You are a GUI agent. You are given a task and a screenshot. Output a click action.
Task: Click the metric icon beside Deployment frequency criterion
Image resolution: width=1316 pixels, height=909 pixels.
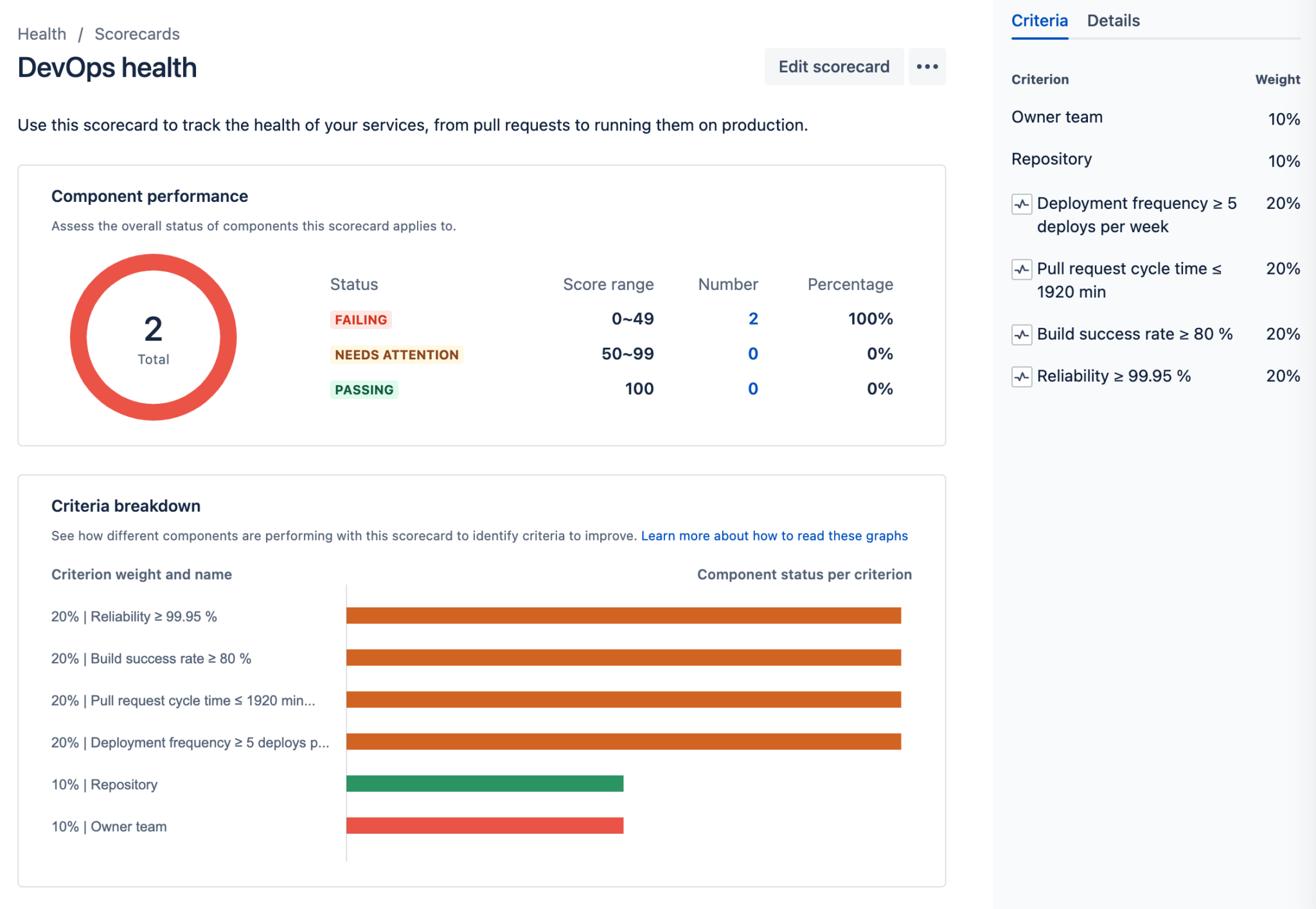(1021, 204)
